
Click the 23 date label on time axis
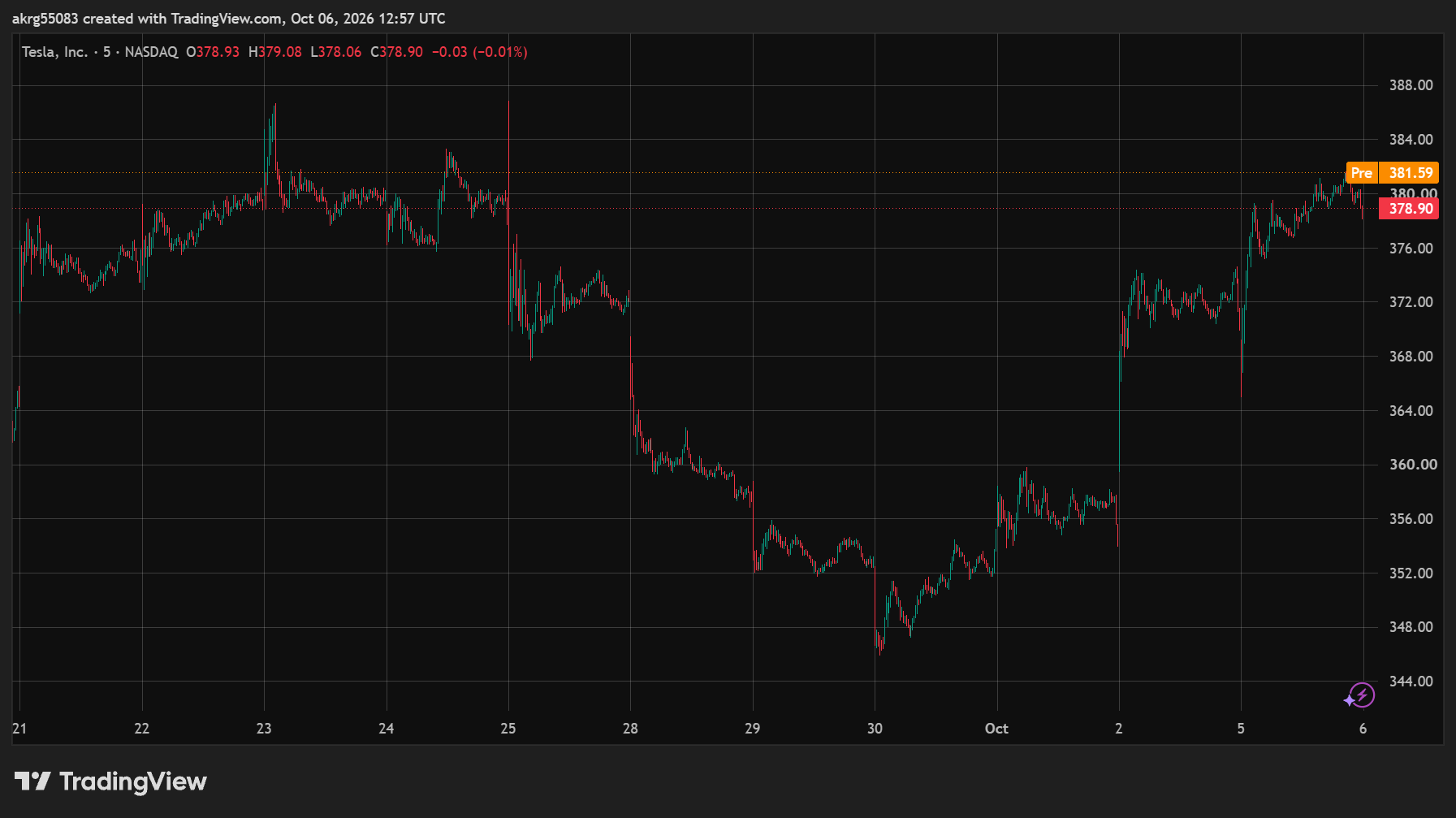(x=264, y=729)
